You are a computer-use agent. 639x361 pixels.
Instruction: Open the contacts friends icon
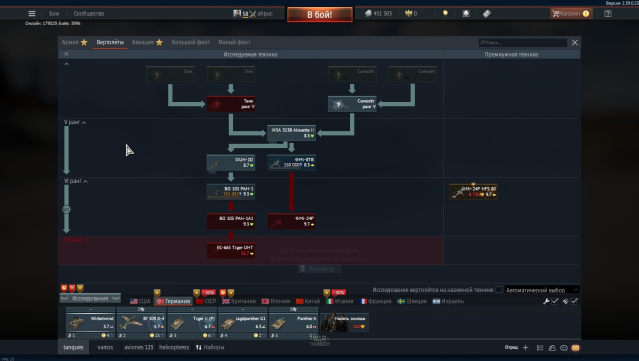[552, 348]
